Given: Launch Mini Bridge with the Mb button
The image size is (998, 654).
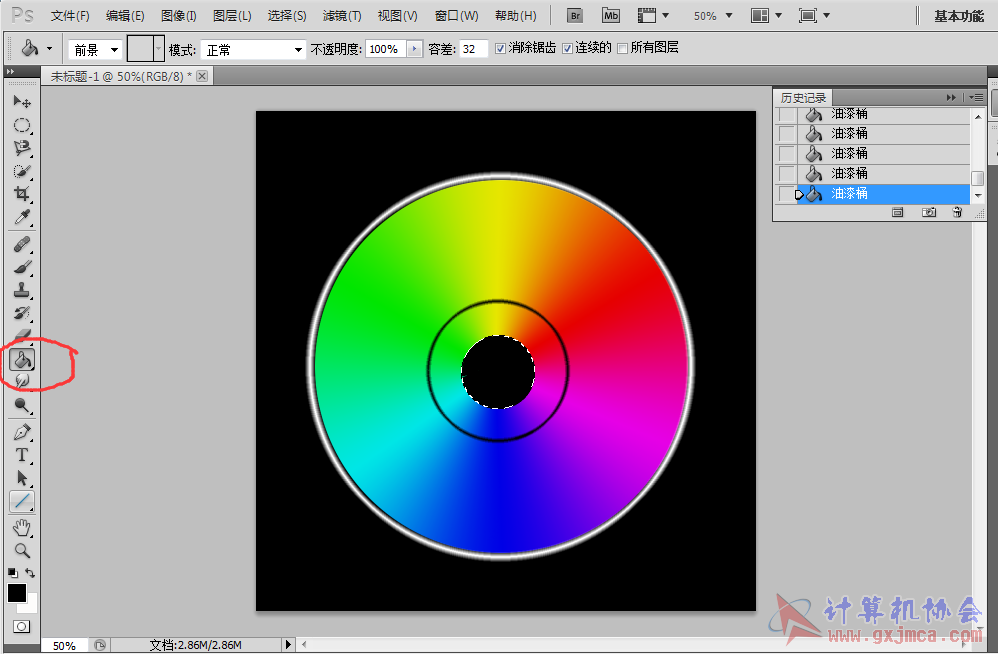Looking at the screenshot, I should [610, 15].
